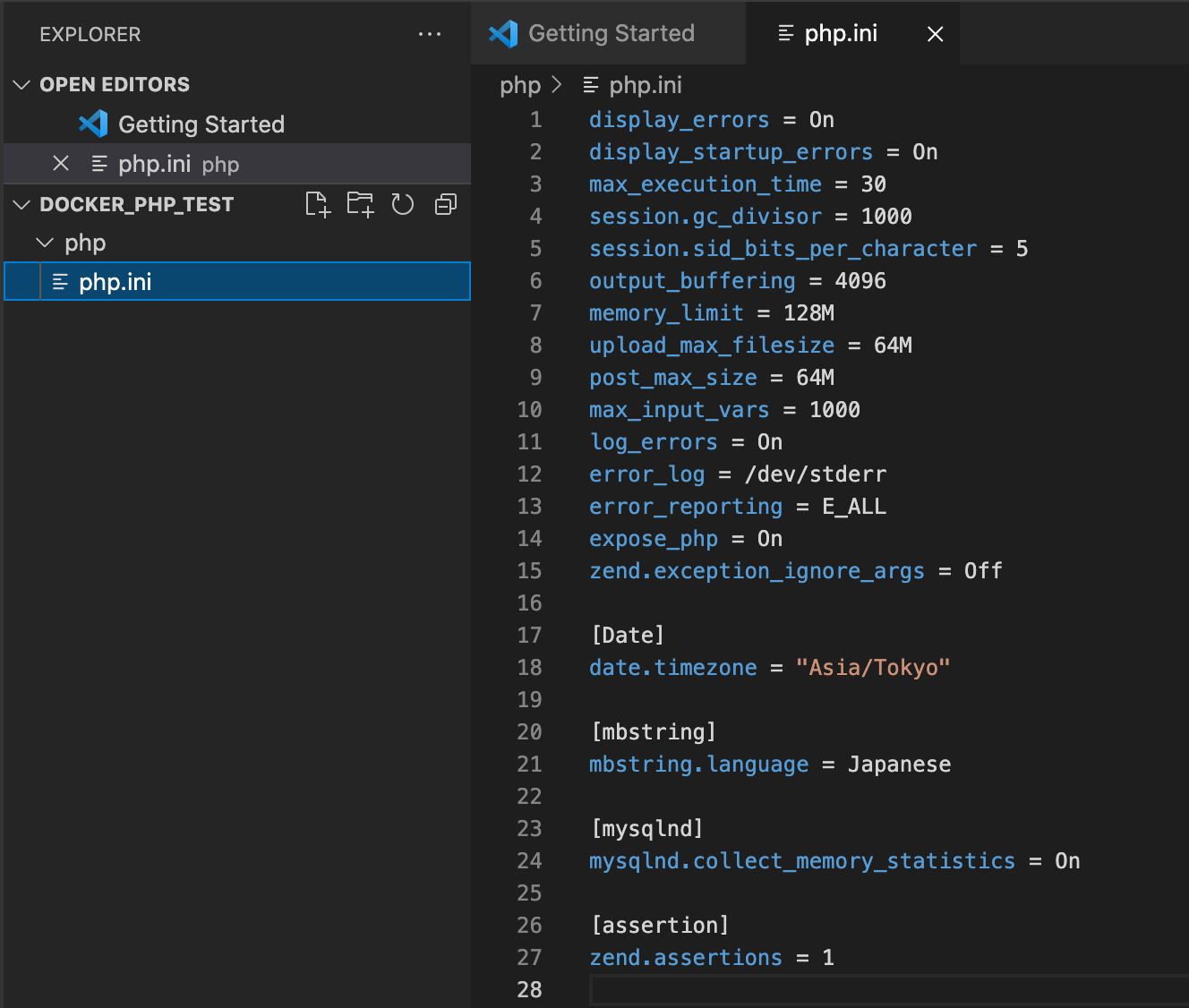This screenshot has width=1189, height=1008.
Task: Click the php.ini icon in the explorer tree
Action: coord(58,281)
